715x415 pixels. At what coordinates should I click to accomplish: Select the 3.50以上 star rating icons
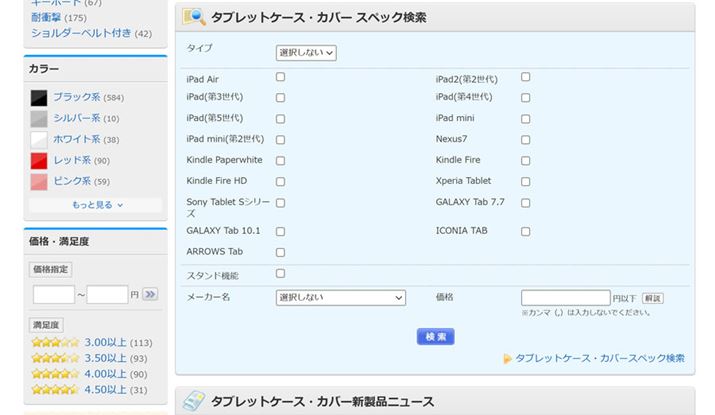click(x=55, y=358)
